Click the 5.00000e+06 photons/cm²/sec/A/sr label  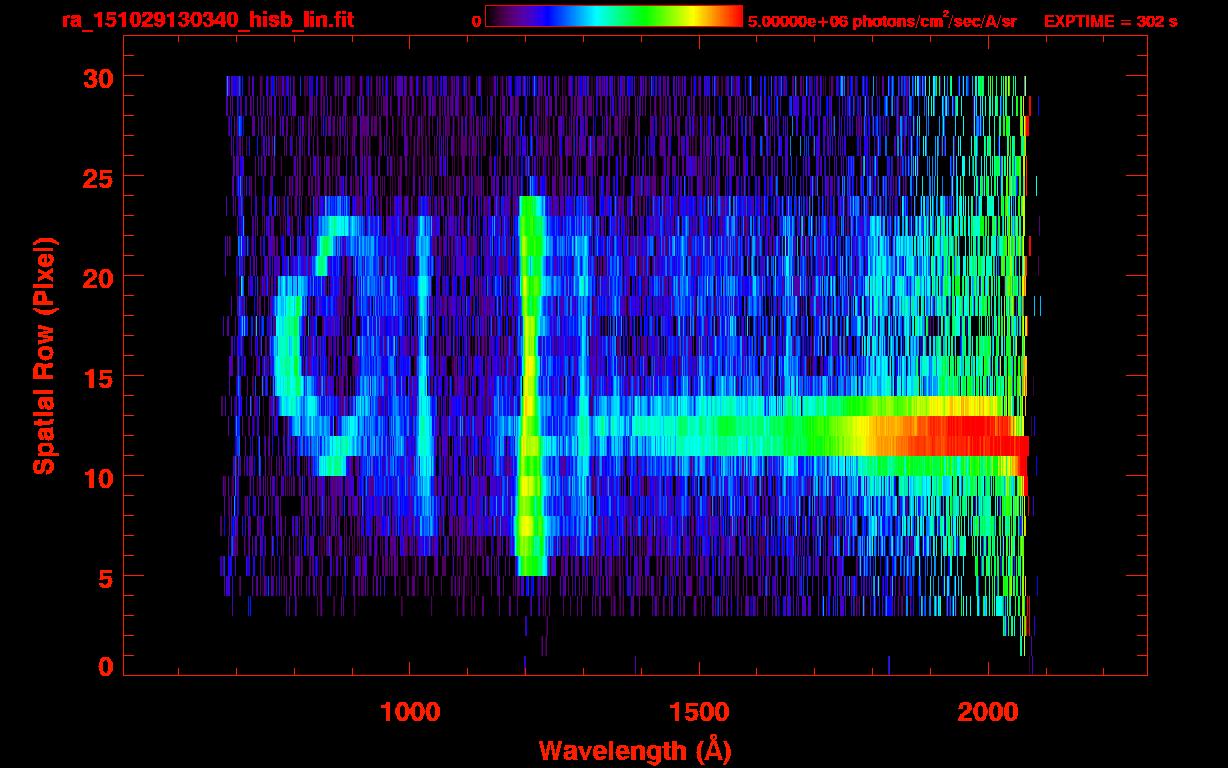coord(882,20)
